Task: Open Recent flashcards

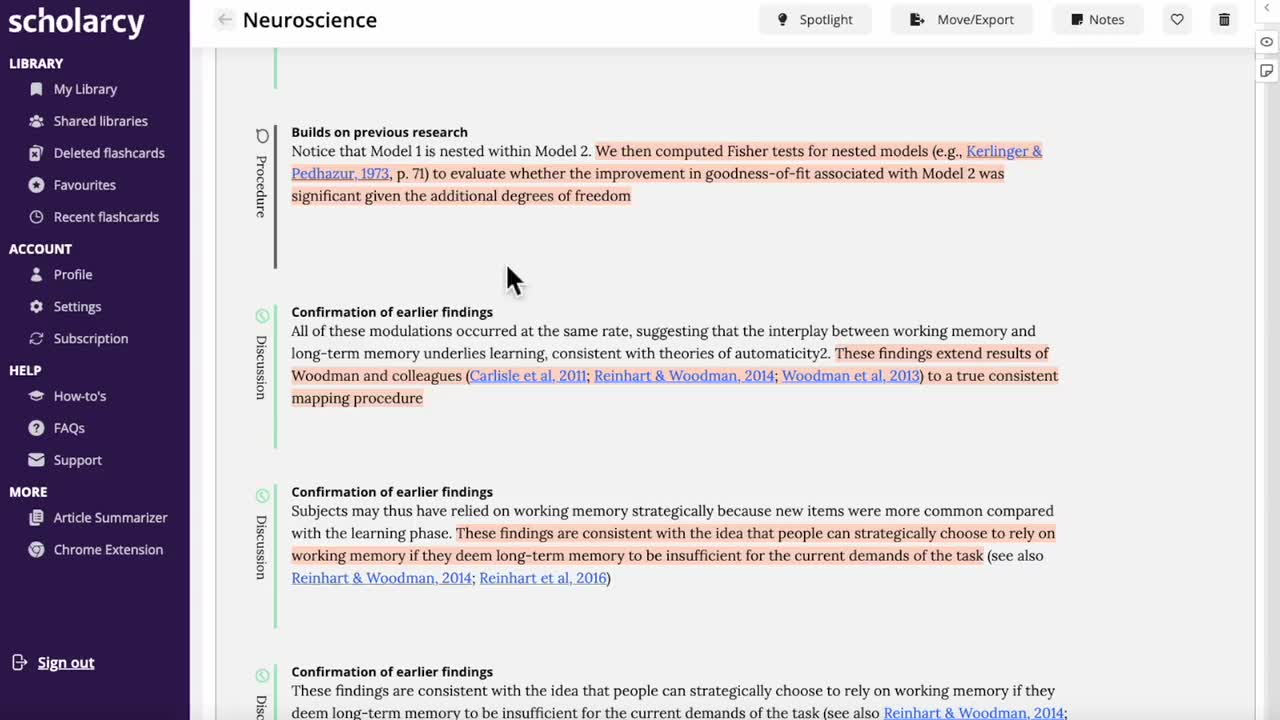Action: tap(106, 216)
